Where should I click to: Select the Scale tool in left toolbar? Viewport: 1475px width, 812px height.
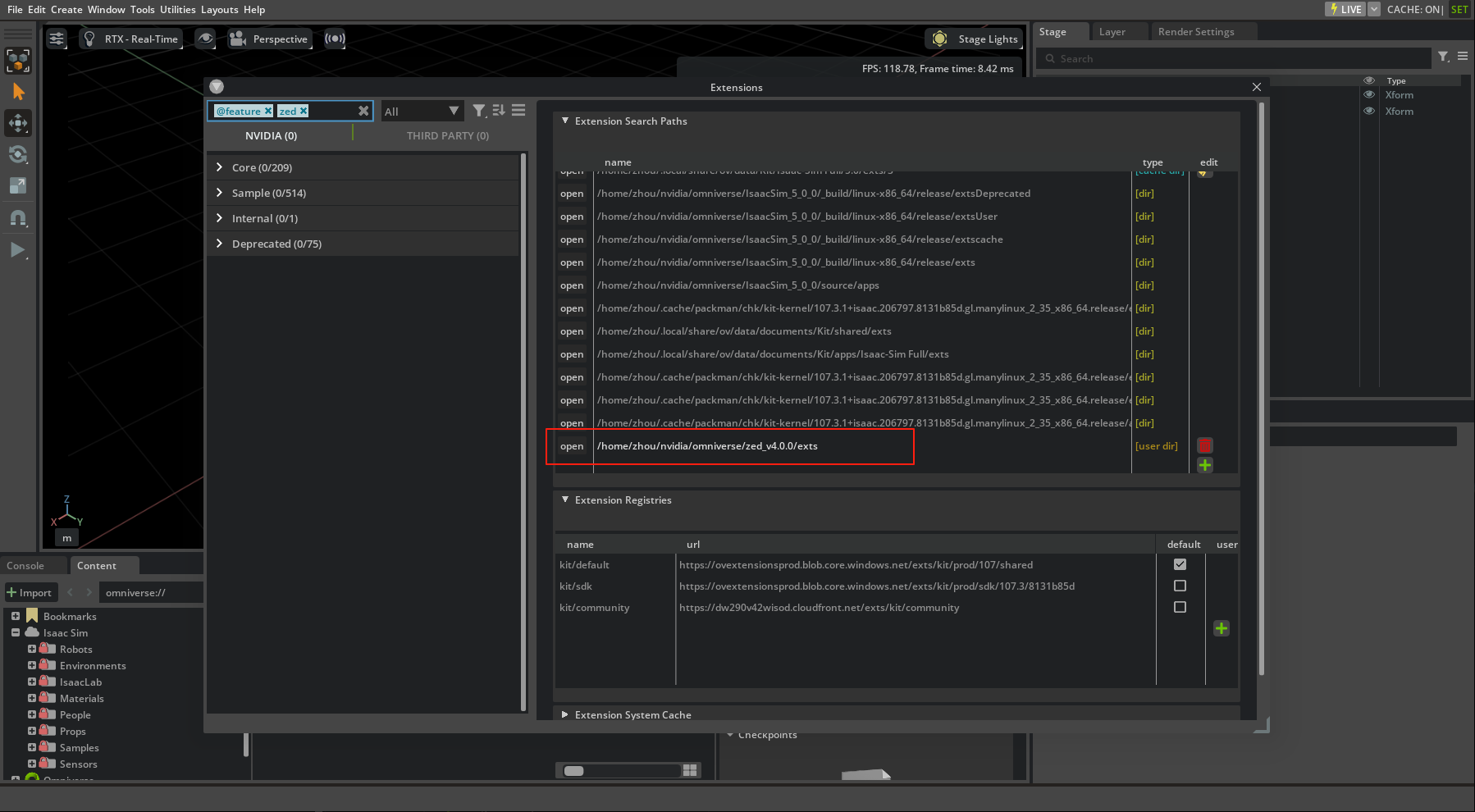tap(18, 186)
